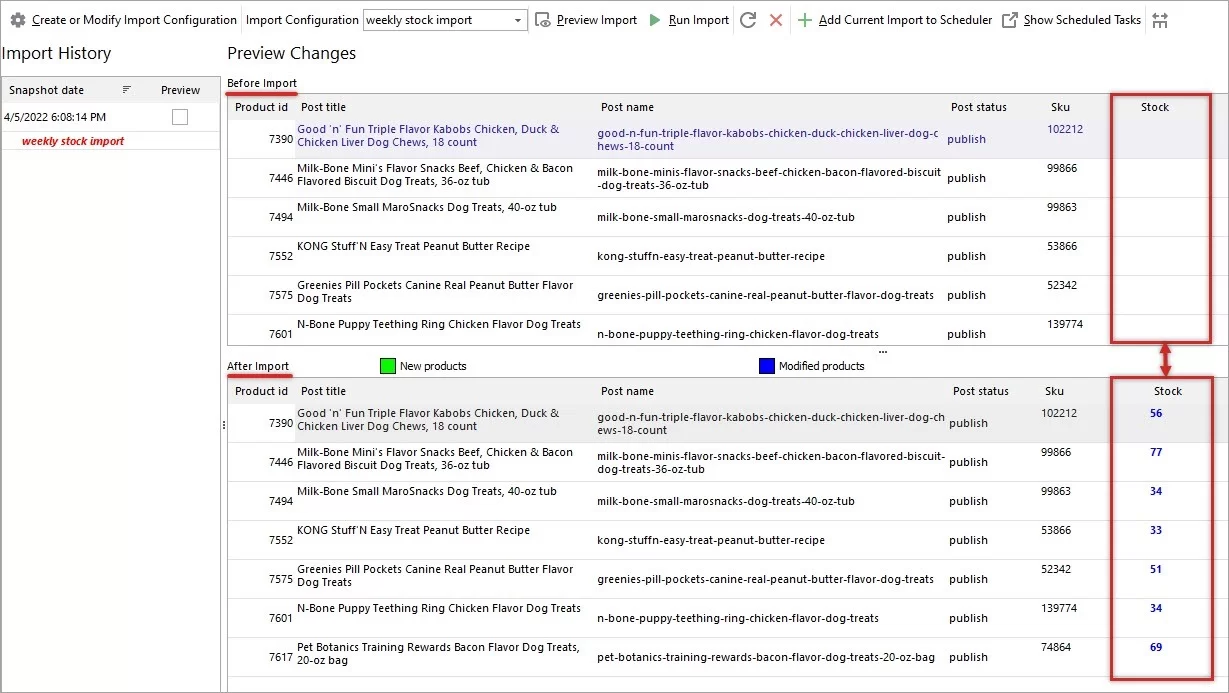Screen dimensions: 1229x693
Task: Click the blue Modified products color swatch
Action: (x=766, y=366)
